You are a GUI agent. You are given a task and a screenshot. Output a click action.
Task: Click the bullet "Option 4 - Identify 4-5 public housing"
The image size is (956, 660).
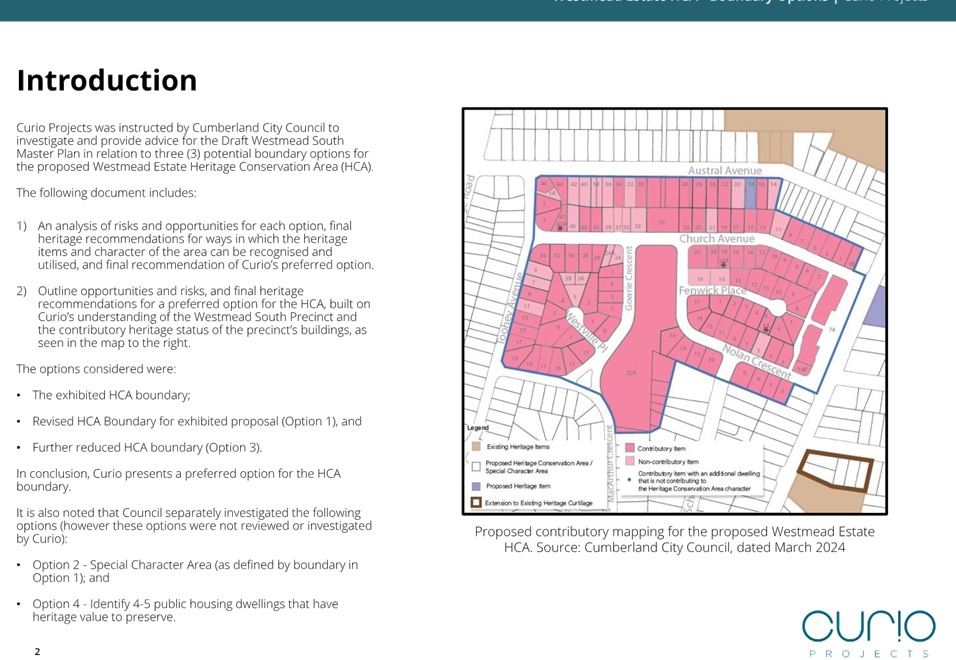click(185, 611)
